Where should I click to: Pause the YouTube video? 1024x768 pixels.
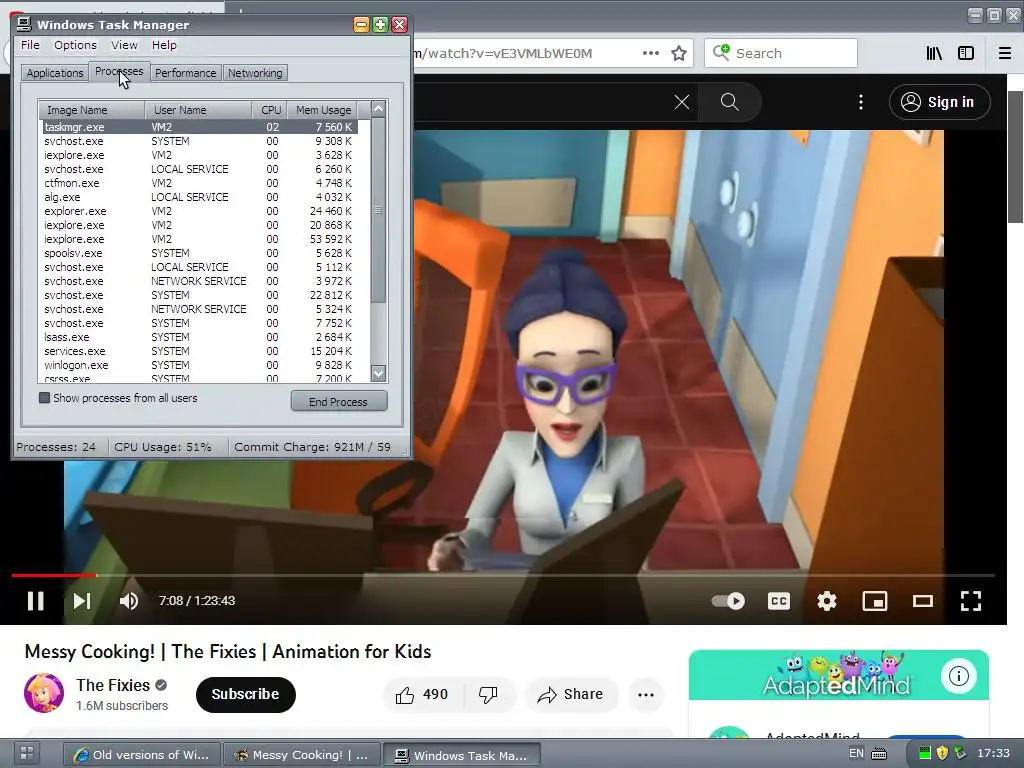pos(35,601)
